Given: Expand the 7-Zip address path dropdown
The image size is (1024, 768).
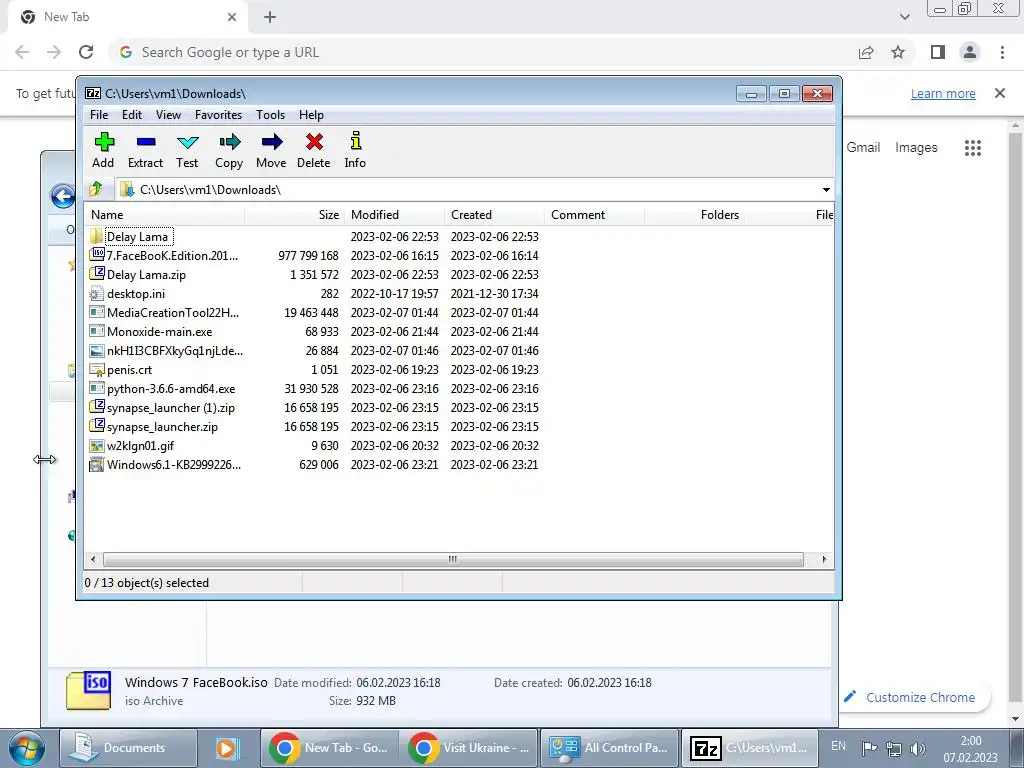Looking at the screenshot, I should [x=826, y=190].
